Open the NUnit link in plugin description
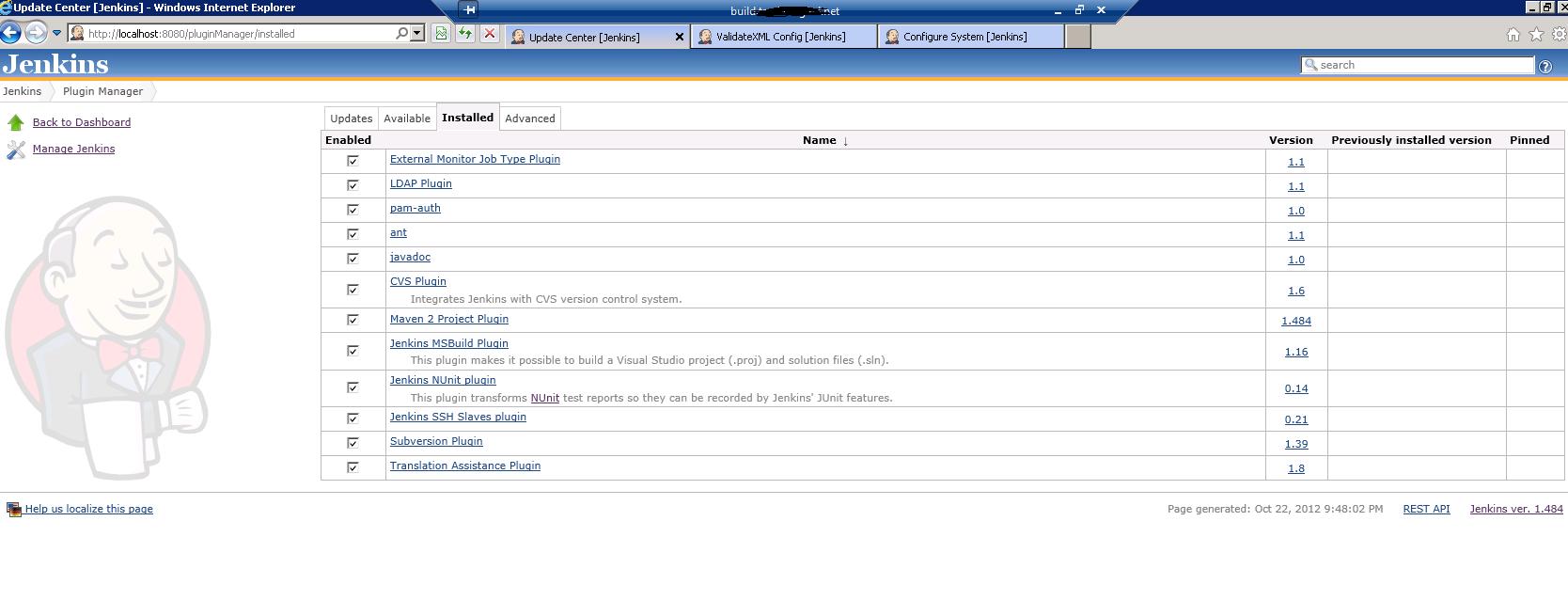 (x=545, y=398)
